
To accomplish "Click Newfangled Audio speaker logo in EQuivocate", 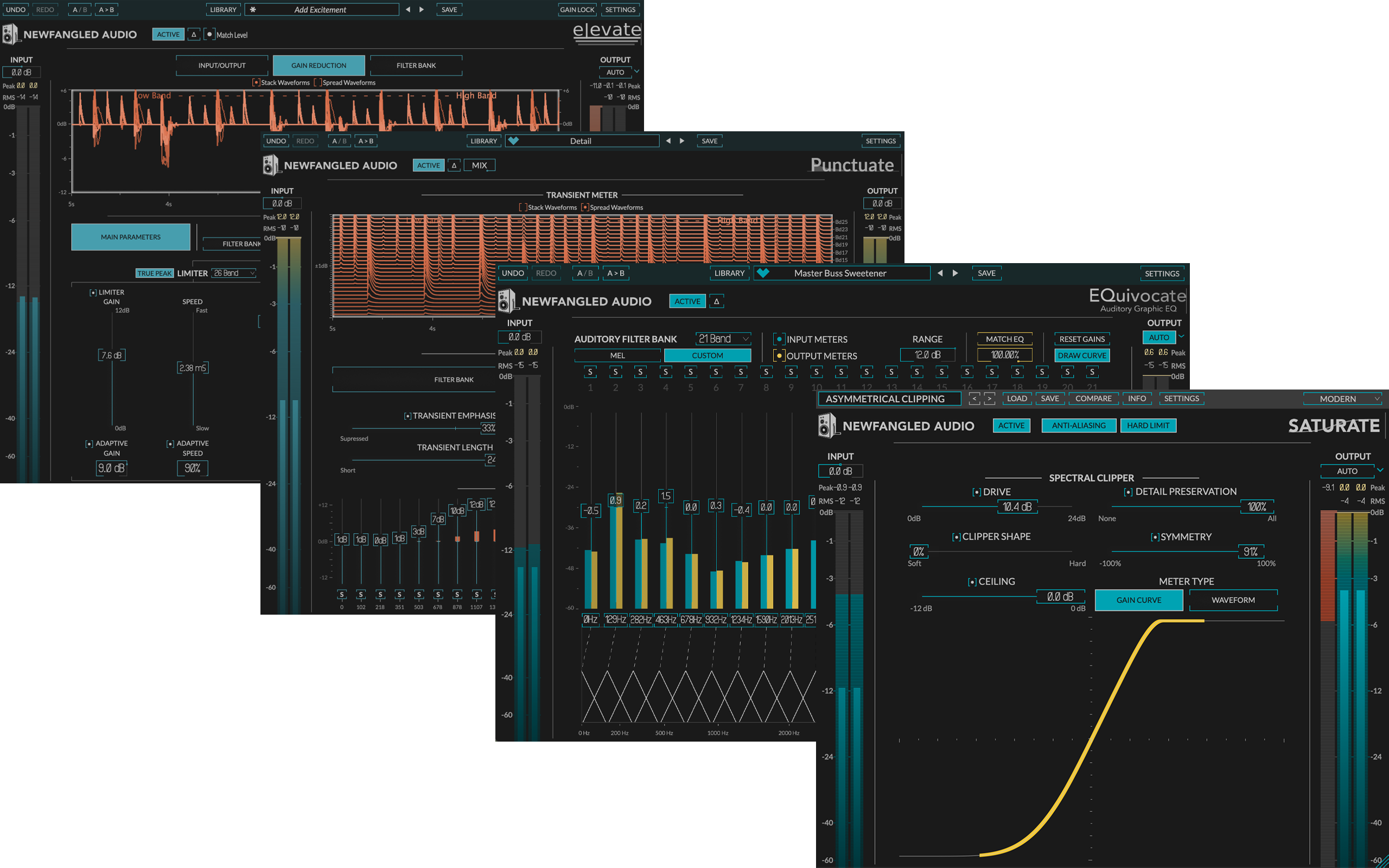I will pyautogui.click(x=507, y=302).
